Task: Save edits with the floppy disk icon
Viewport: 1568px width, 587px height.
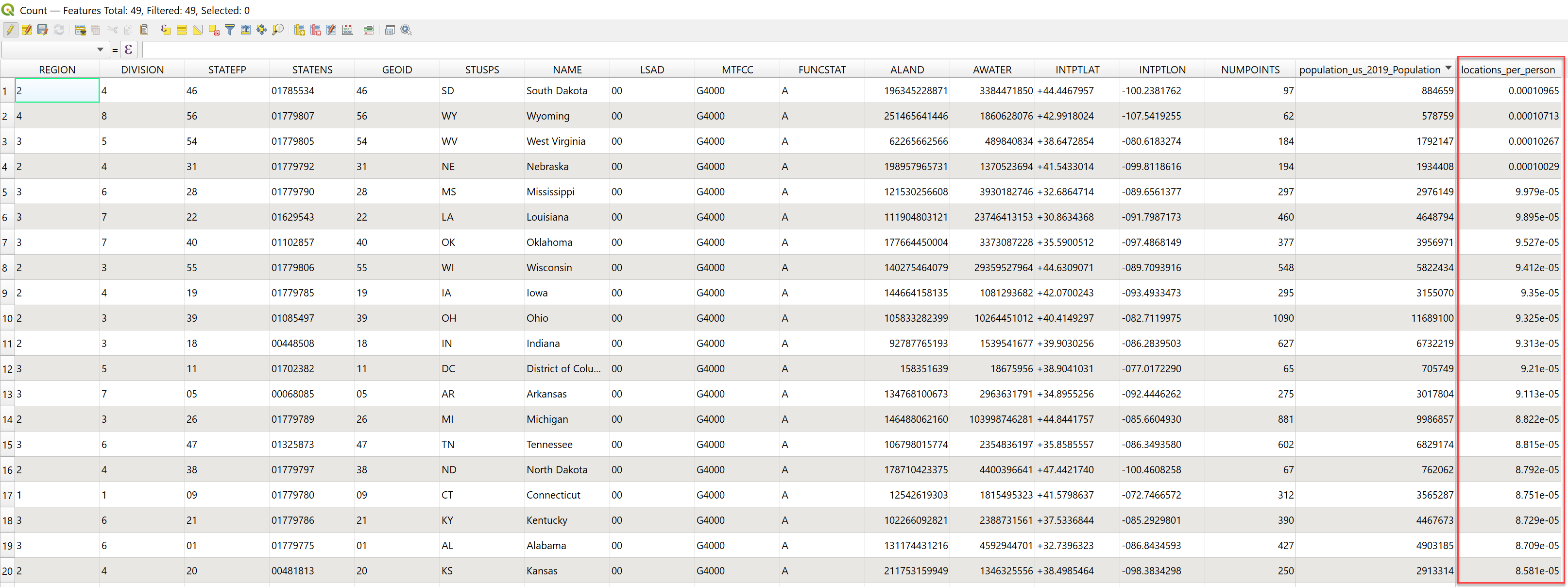Action: pyautogui.click(x=43, y=30)
